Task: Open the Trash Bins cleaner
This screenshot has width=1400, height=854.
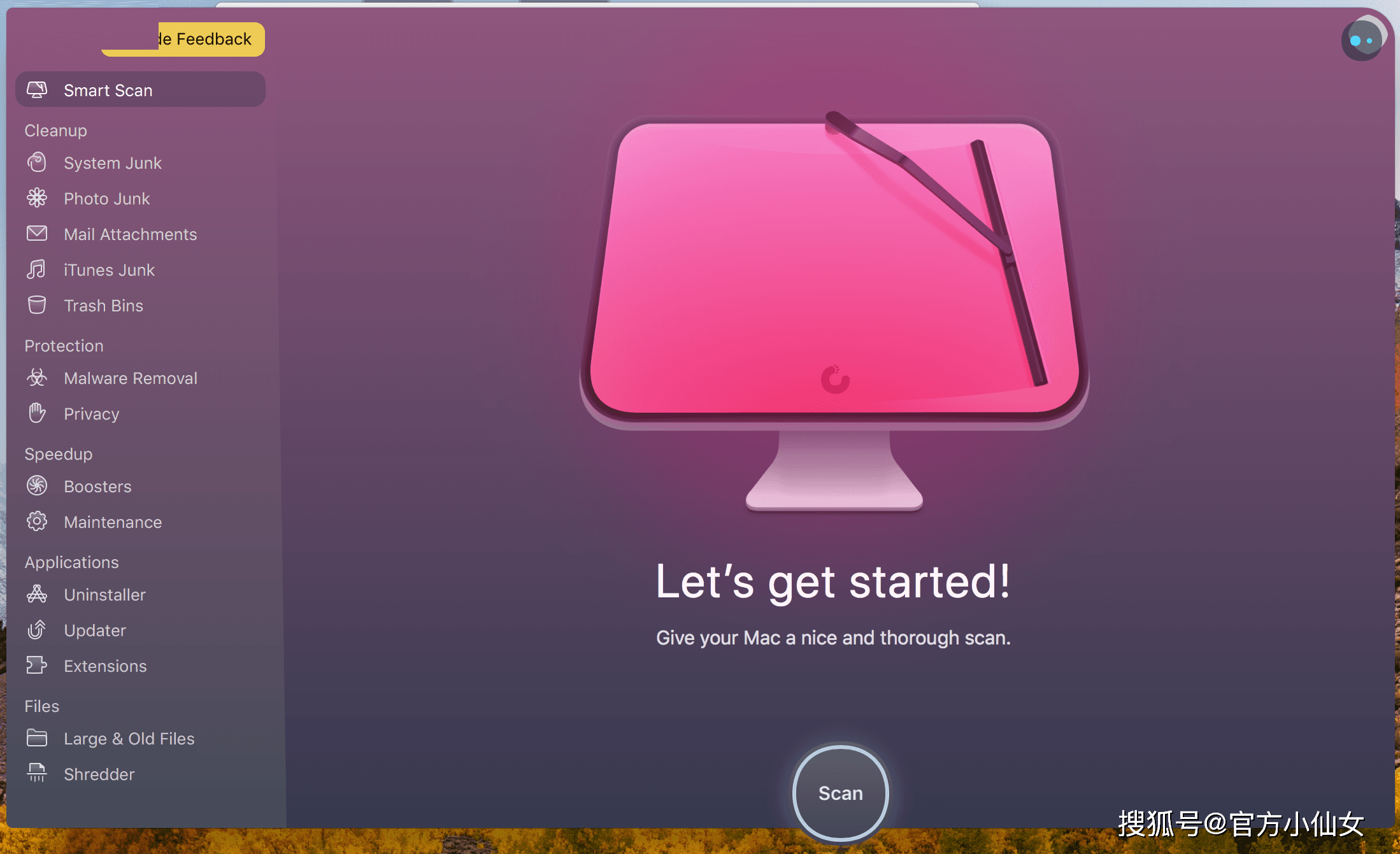Action: tap(104, 306)
